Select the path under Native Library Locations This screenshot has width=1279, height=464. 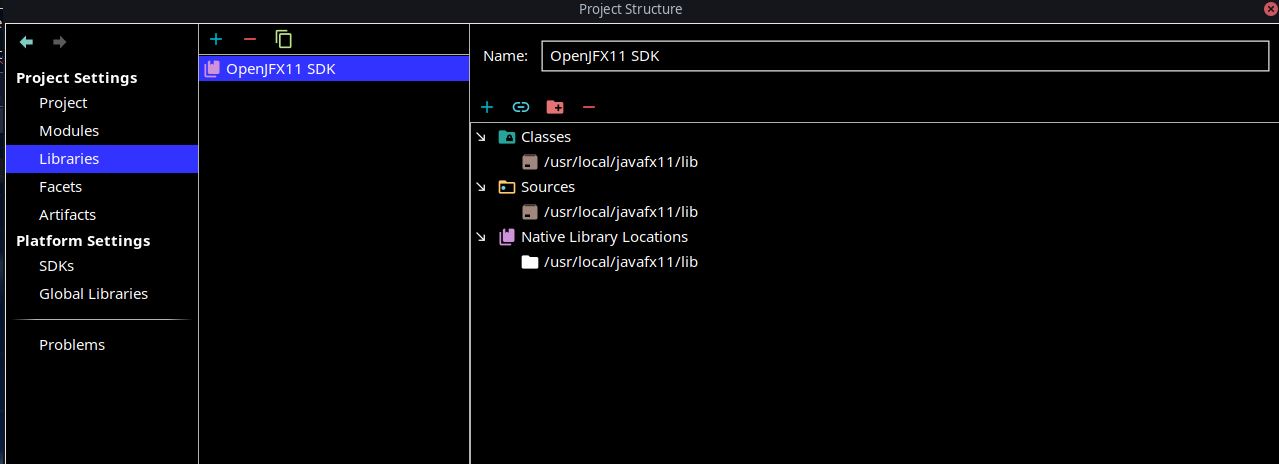(x=620, y=262)
